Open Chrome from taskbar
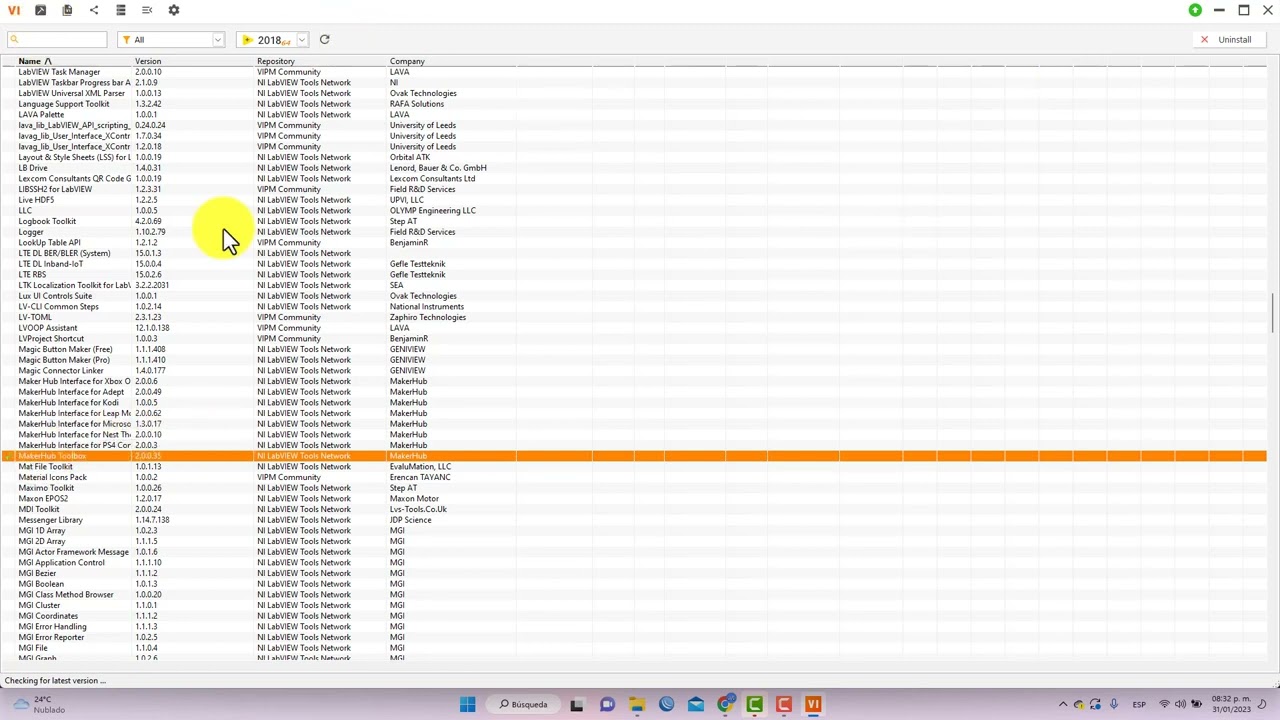 pyautogui.click(x=725, y=704)
